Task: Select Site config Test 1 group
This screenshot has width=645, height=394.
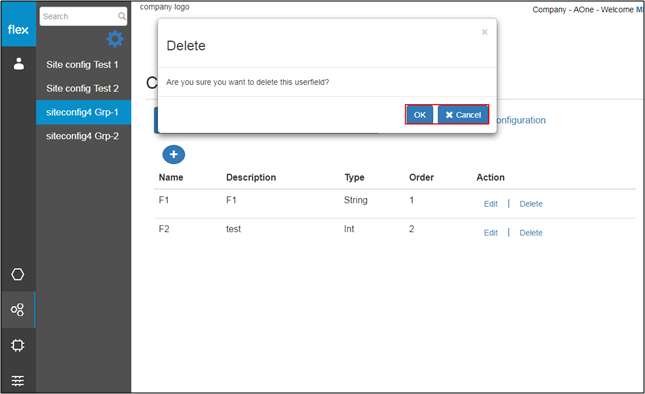Action: (82, 65)
